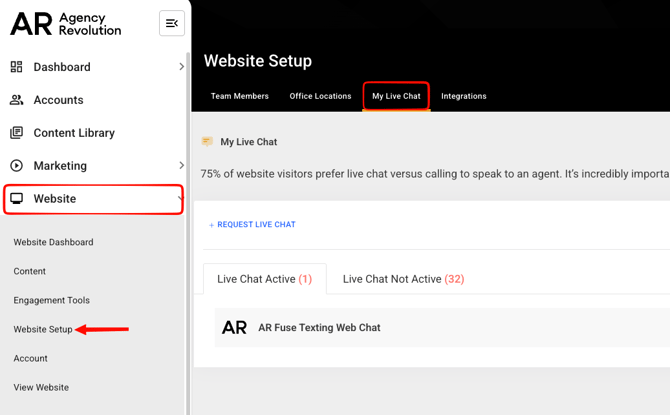Click the Website monitor icon
Screen dimensions: 670x415
tap(16, 199)
